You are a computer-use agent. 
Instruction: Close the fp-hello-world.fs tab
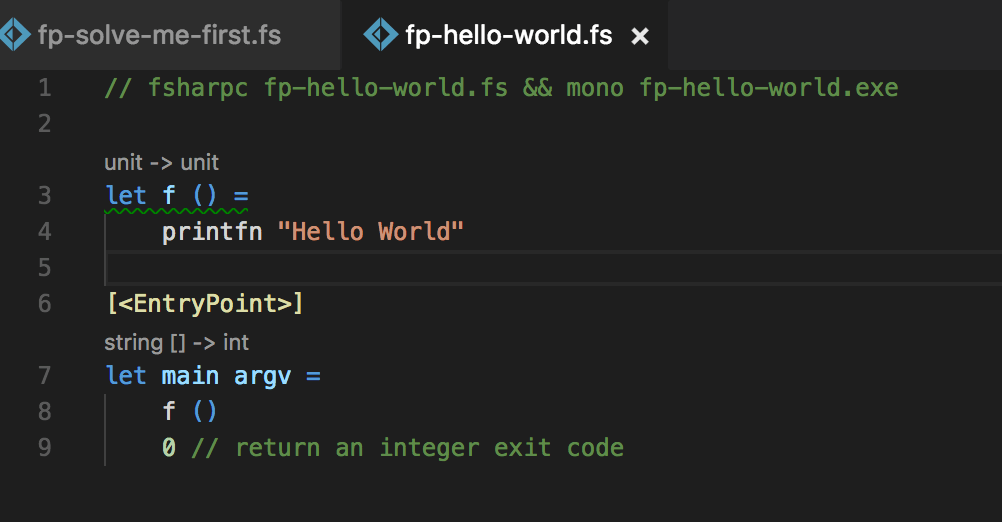click(641, 37)
